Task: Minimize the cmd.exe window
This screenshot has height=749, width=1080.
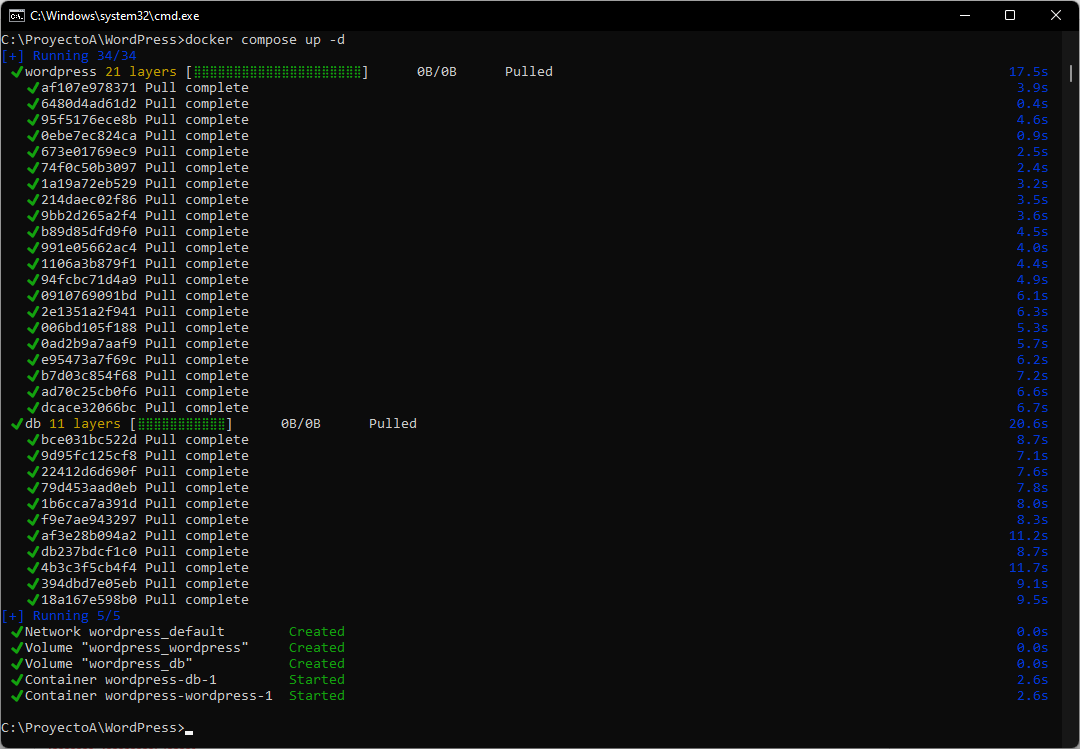Action: click(965, 15)
